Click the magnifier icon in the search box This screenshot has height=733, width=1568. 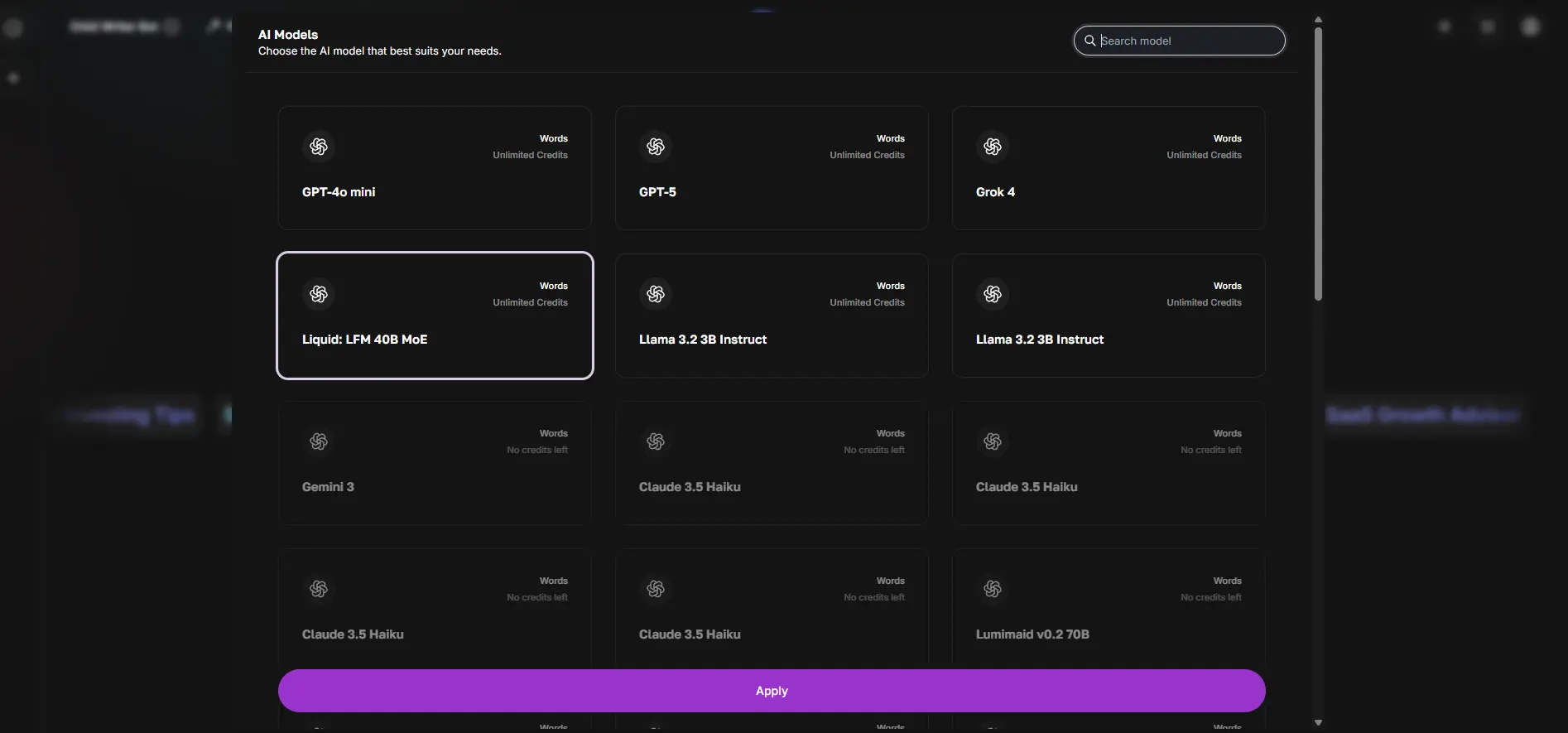1090,41
